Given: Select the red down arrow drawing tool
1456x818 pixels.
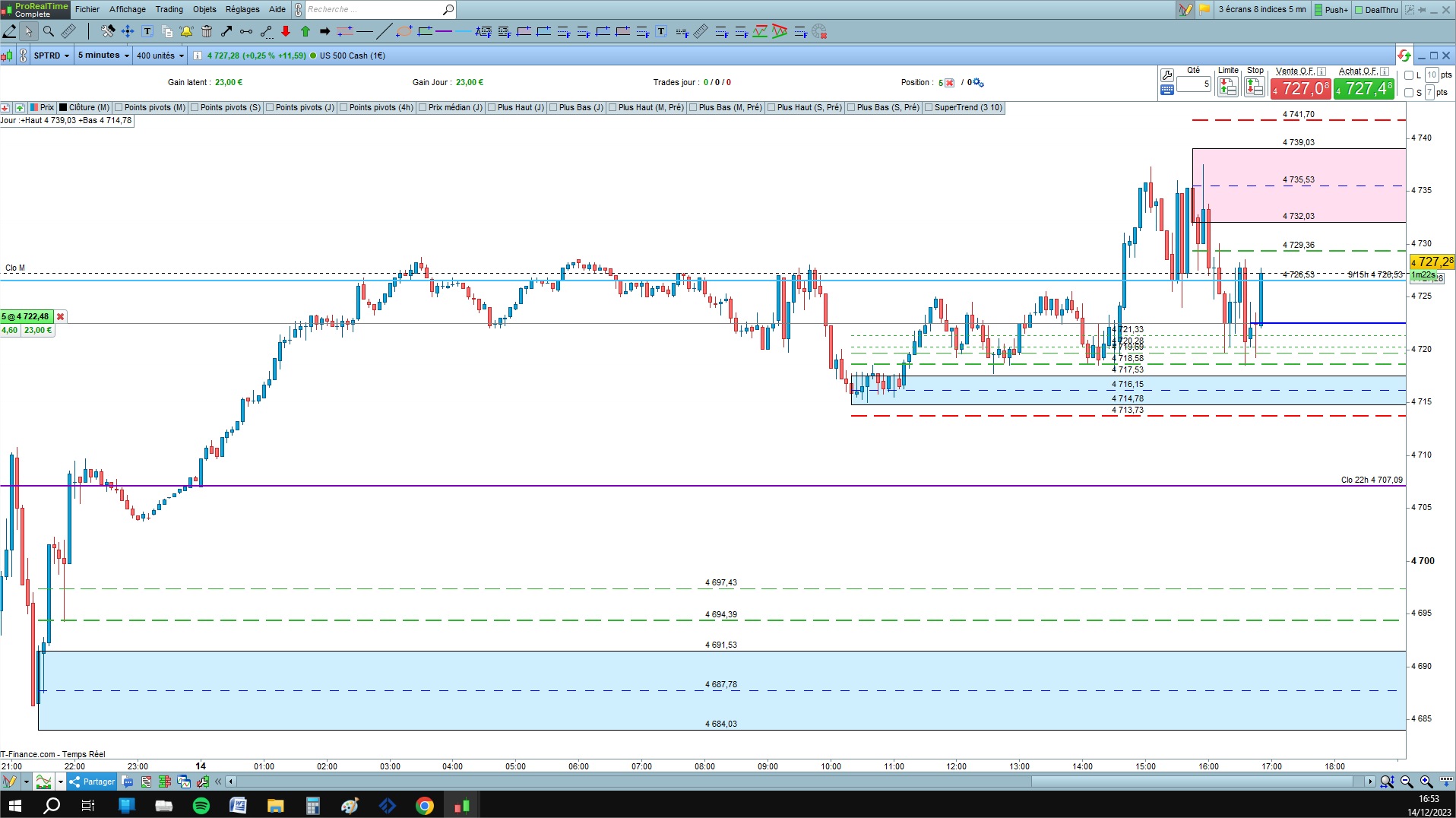Looking at the screenshot, I should [x=286, y=31].
